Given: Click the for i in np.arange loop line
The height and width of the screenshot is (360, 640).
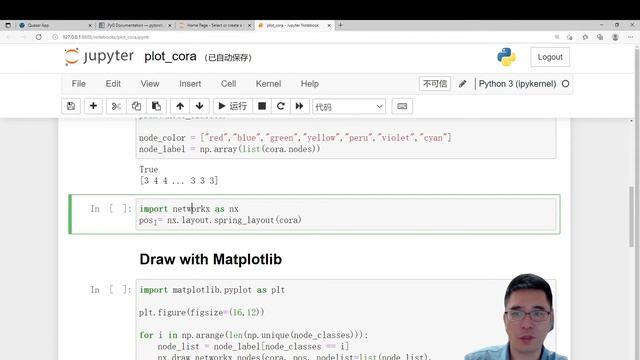Looking at the screenshot, I should (x=253, y=335).
